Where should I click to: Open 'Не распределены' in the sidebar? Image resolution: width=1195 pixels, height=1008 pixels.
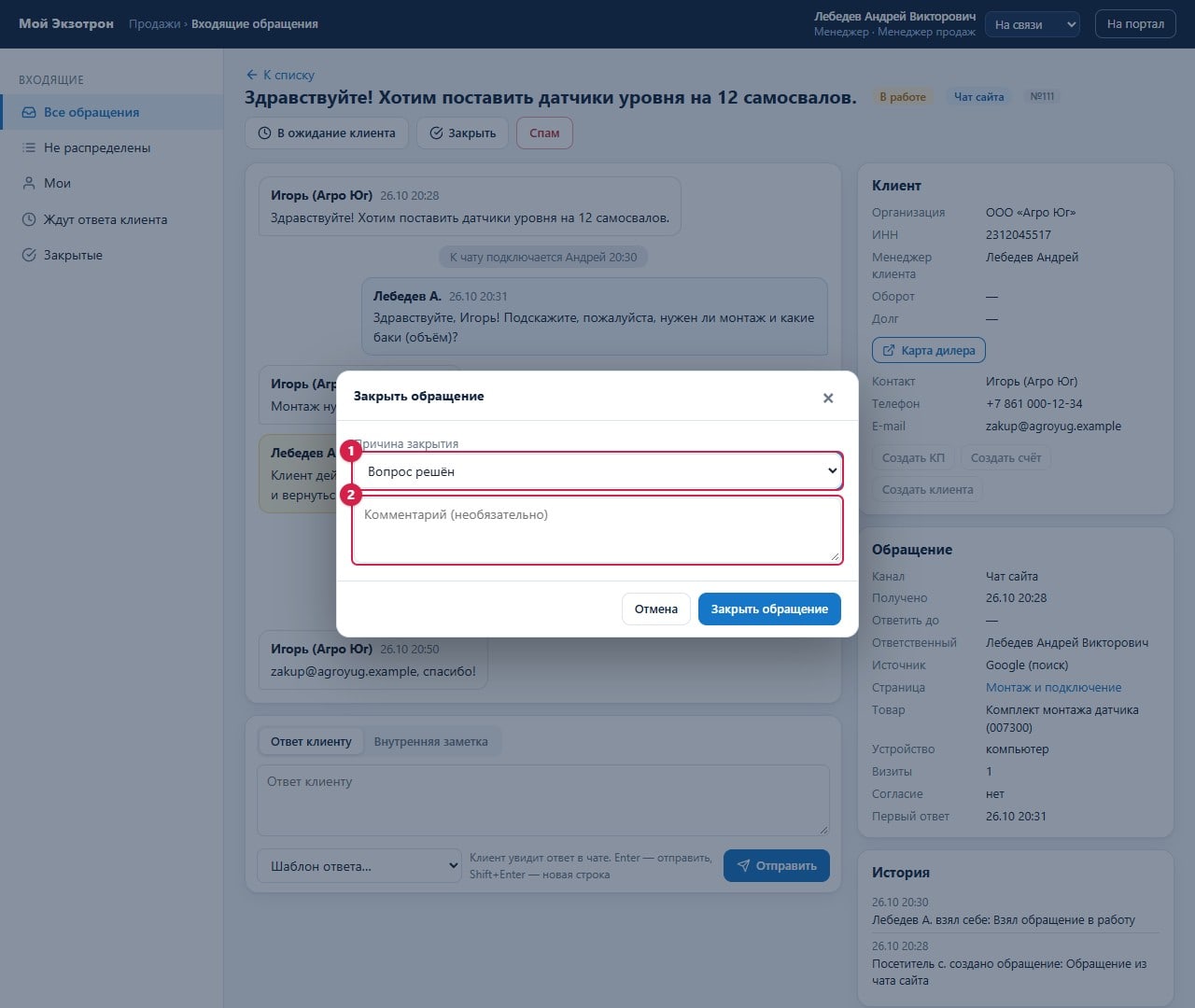pyautogui.click(x=112, y=147)
